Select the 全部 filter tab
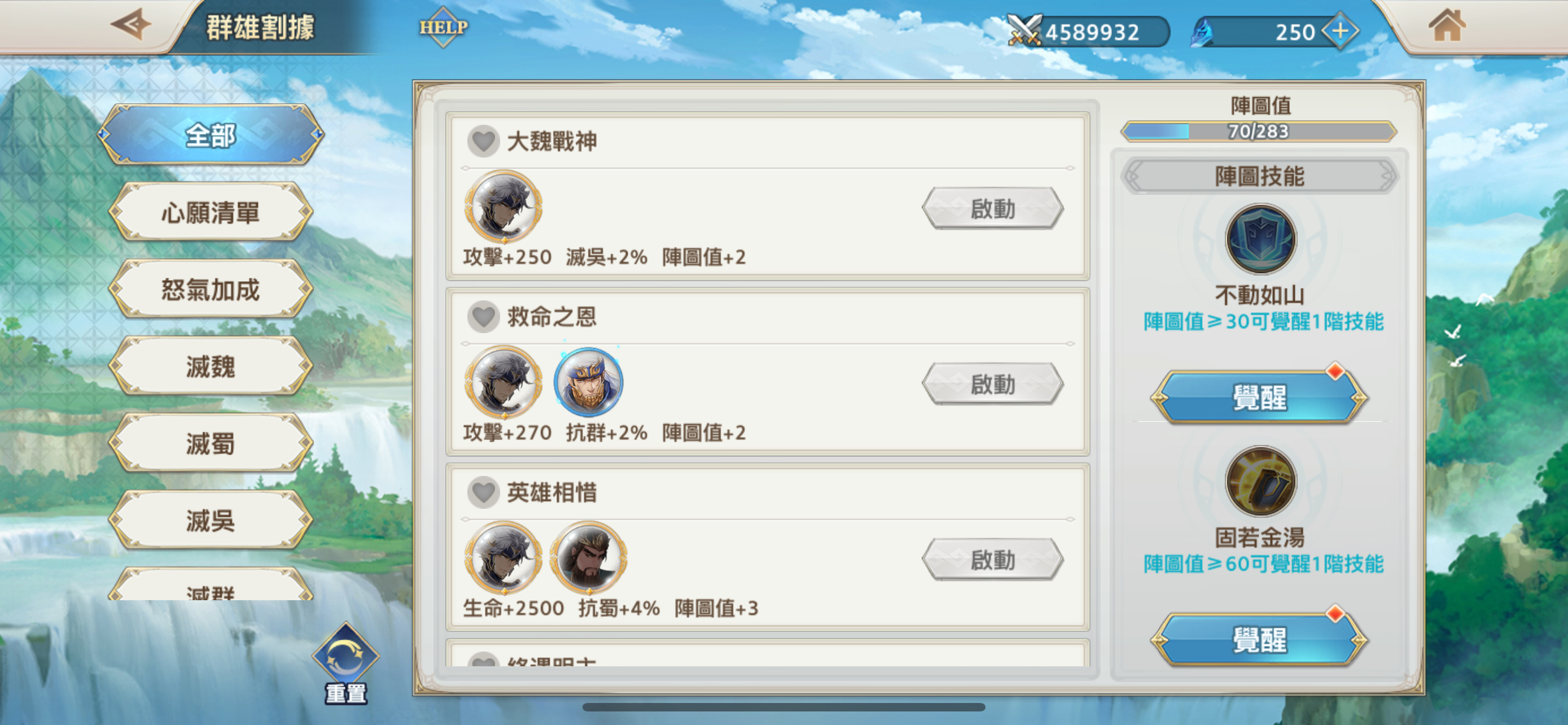1568x725 pixels. [x=211, y=134]
